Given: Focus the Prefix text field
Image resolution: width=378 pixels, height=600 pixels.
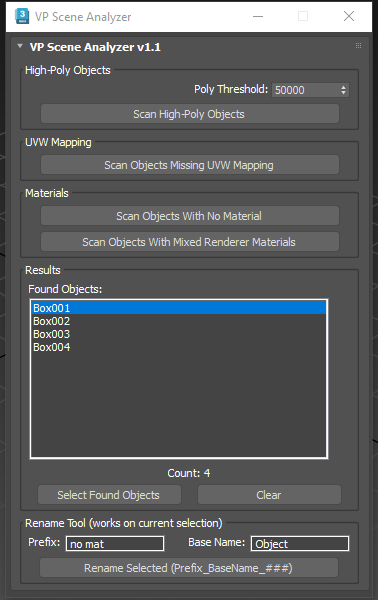Looking at the screenshot, I should [x=115, y=543].
